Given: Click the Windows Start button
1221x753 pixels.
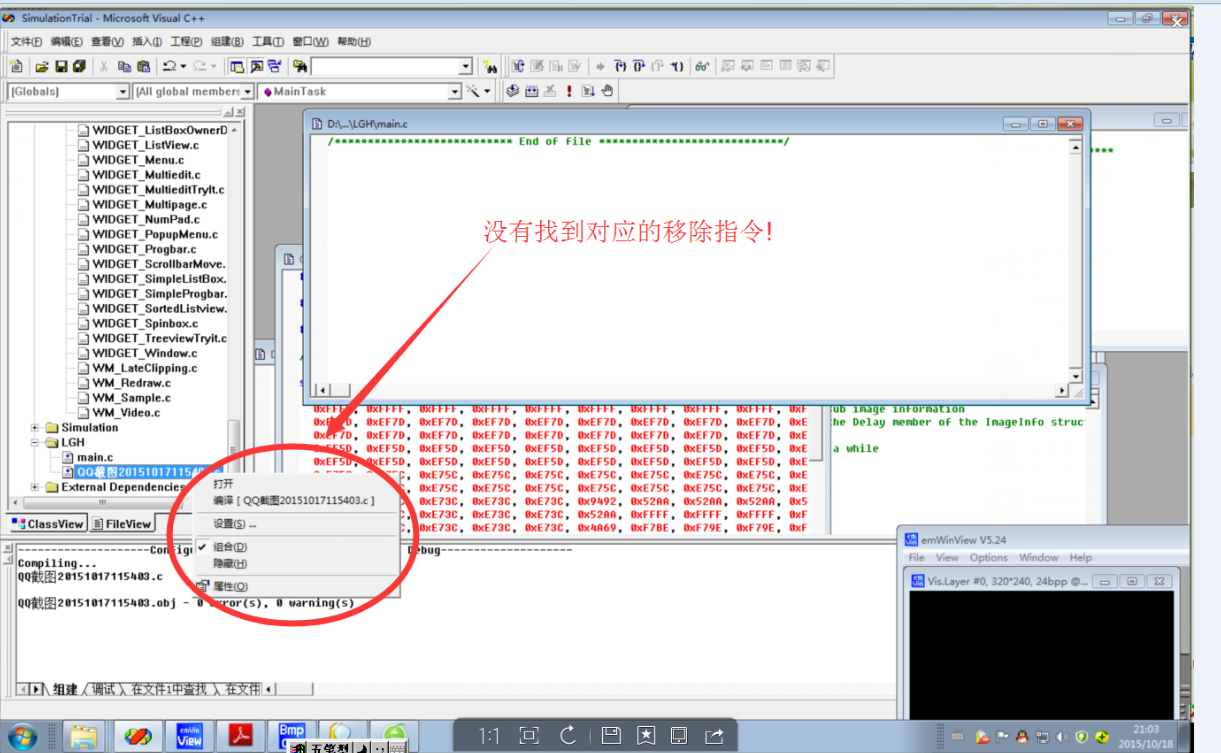Looking at the screenshot, I should click(21, 737).
